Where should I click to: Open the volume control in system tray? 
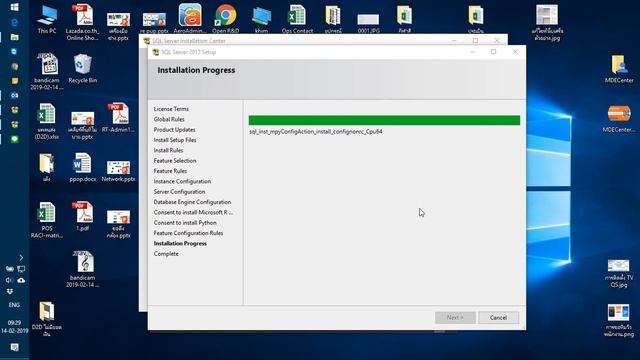9,280
